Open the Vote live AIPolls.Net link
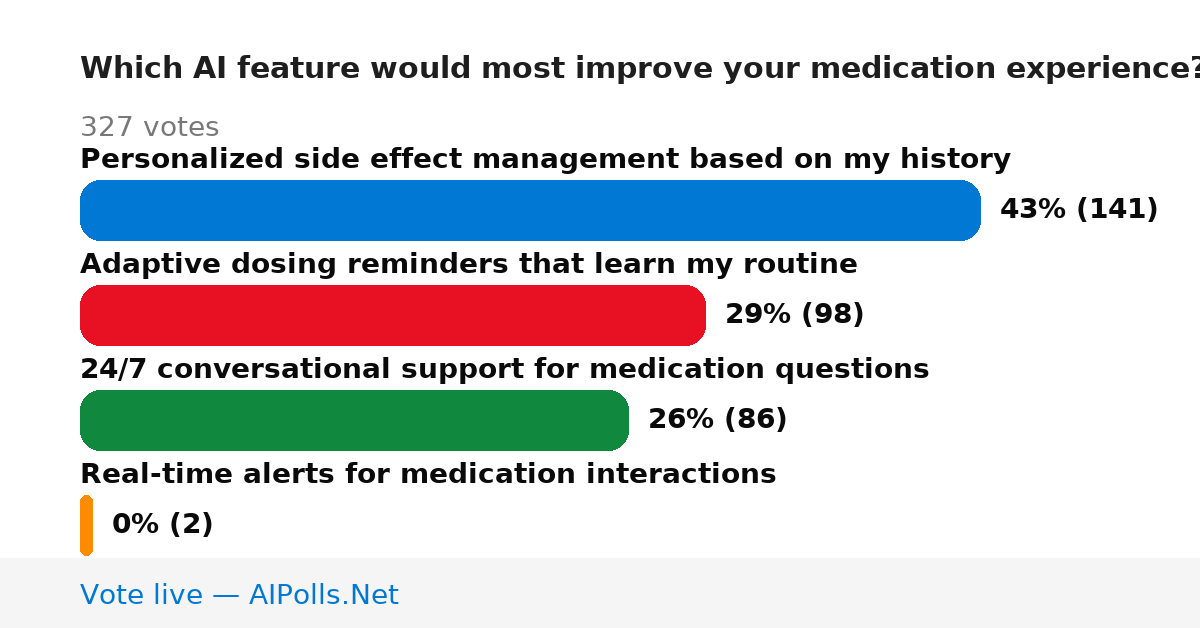 coord(239,595)
